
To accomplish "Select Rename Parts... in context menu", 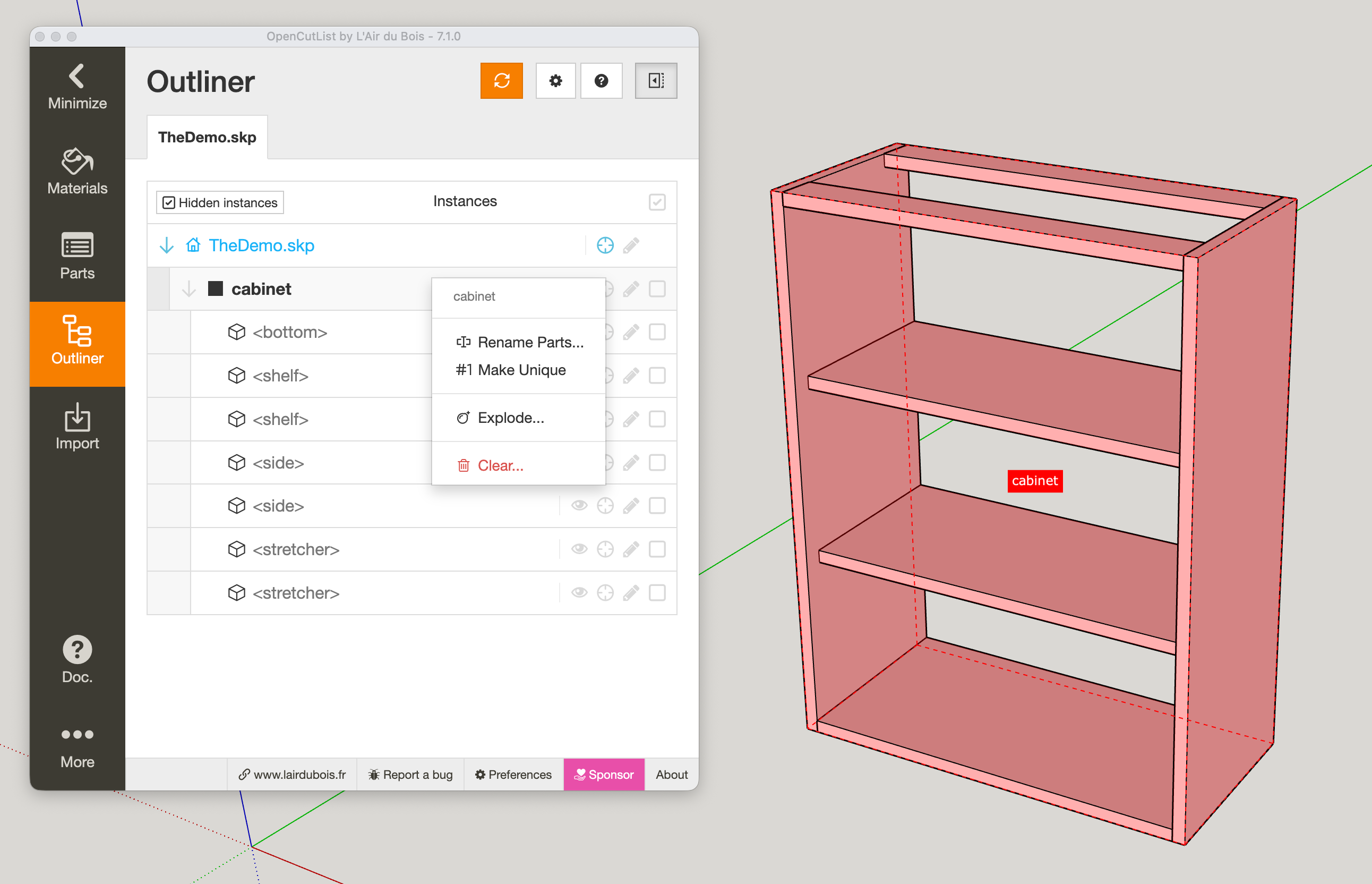I will pyautogui.click(x=529, y=342).
